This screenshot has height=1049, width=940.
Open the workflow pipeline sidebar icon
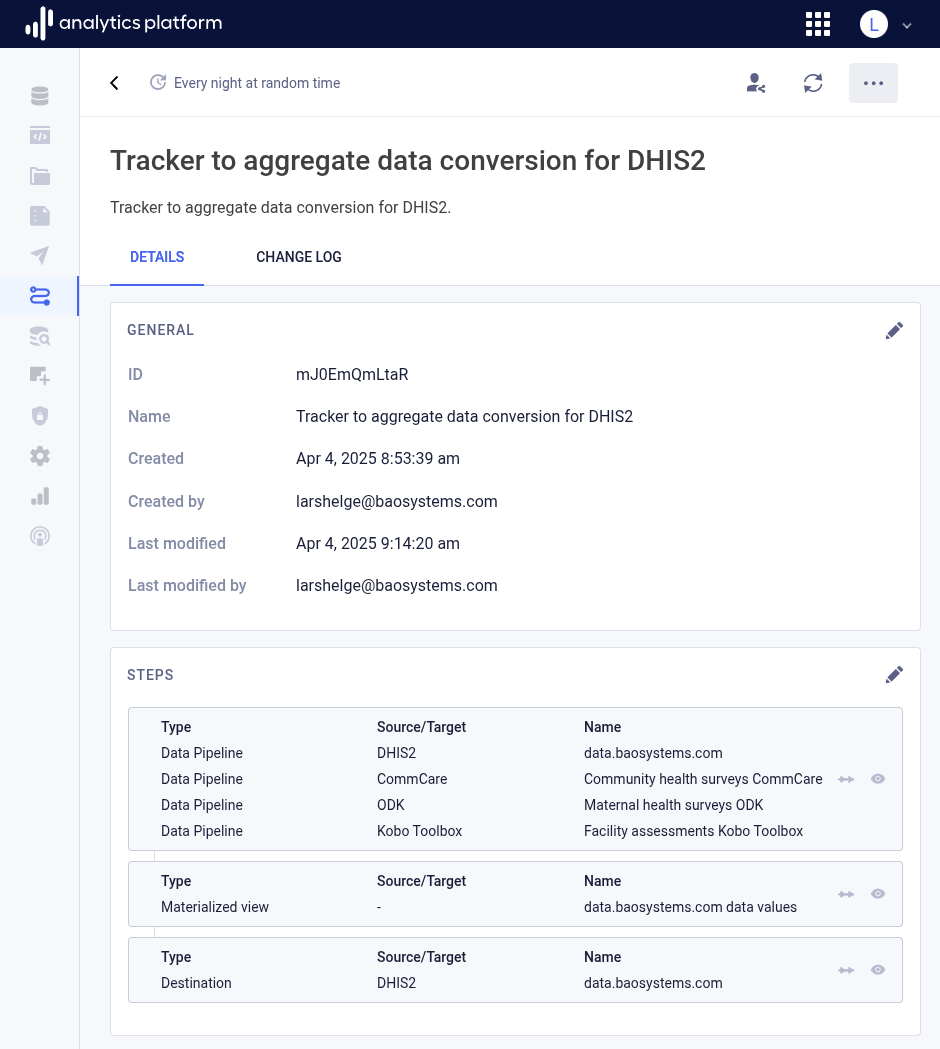(39, 296)
